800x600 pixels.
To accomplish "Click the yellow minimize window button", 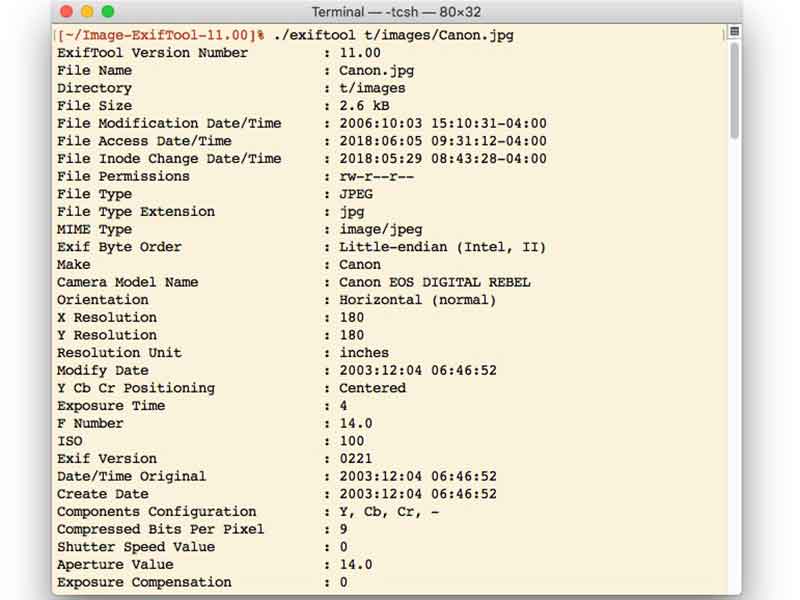I will point(87,11).
